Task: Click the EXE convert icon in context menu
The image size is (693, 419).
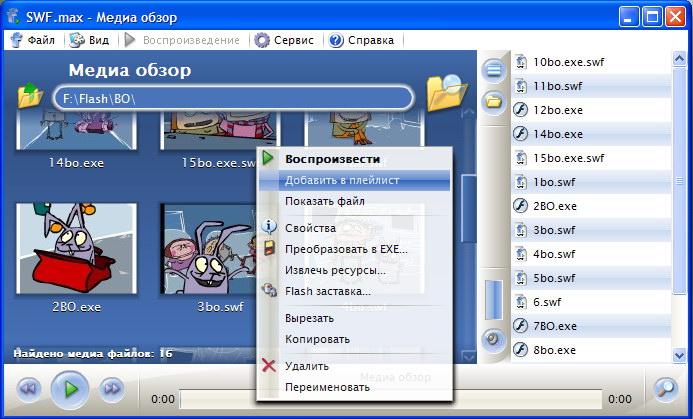Action: 269,248
